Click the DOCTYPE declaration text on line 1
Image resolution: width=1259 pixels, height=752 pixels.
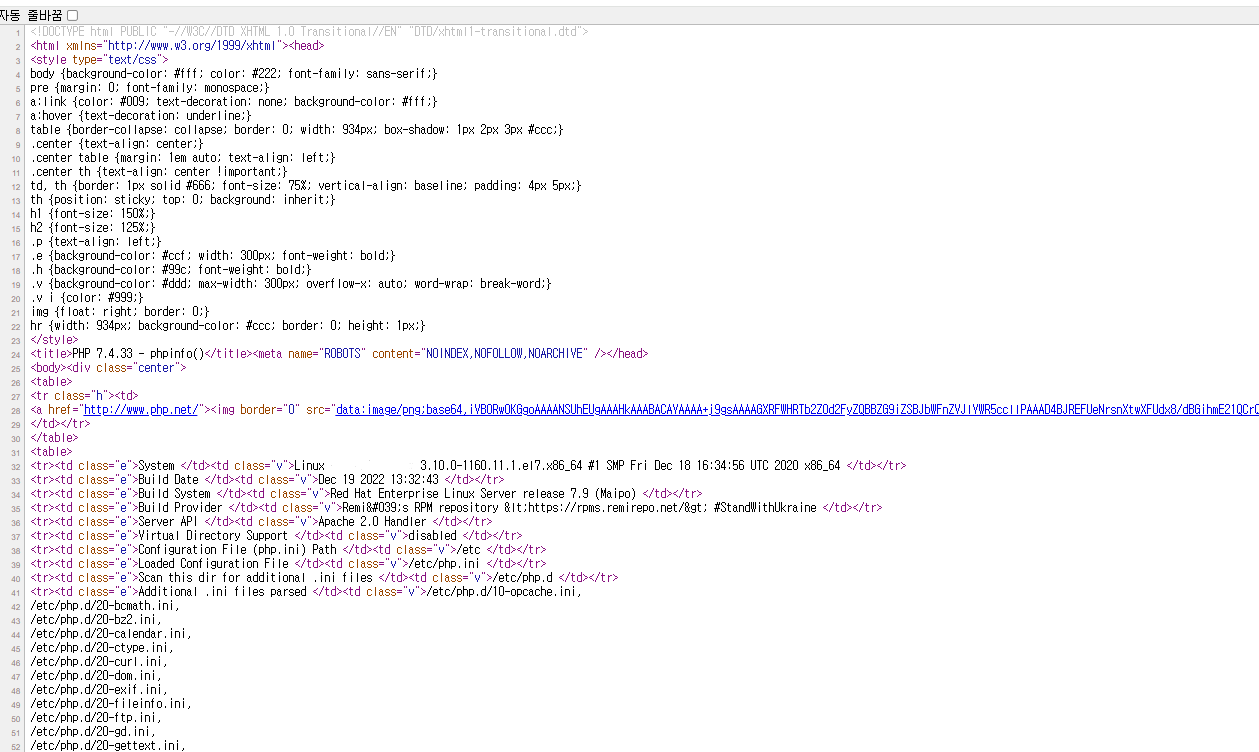click(x=309, y=32)
